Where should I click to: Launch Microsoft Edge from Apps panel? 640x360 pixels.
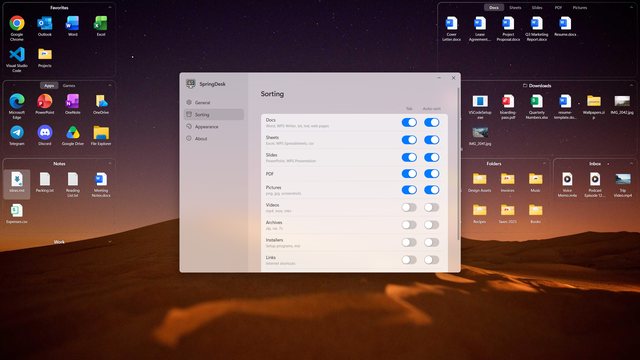click(x=17, y=106)
